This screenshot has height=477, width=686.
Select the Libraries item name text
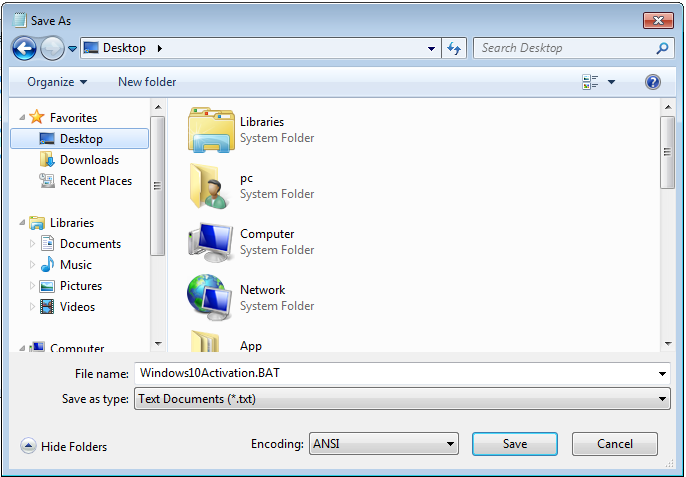(x=262, y=122)
